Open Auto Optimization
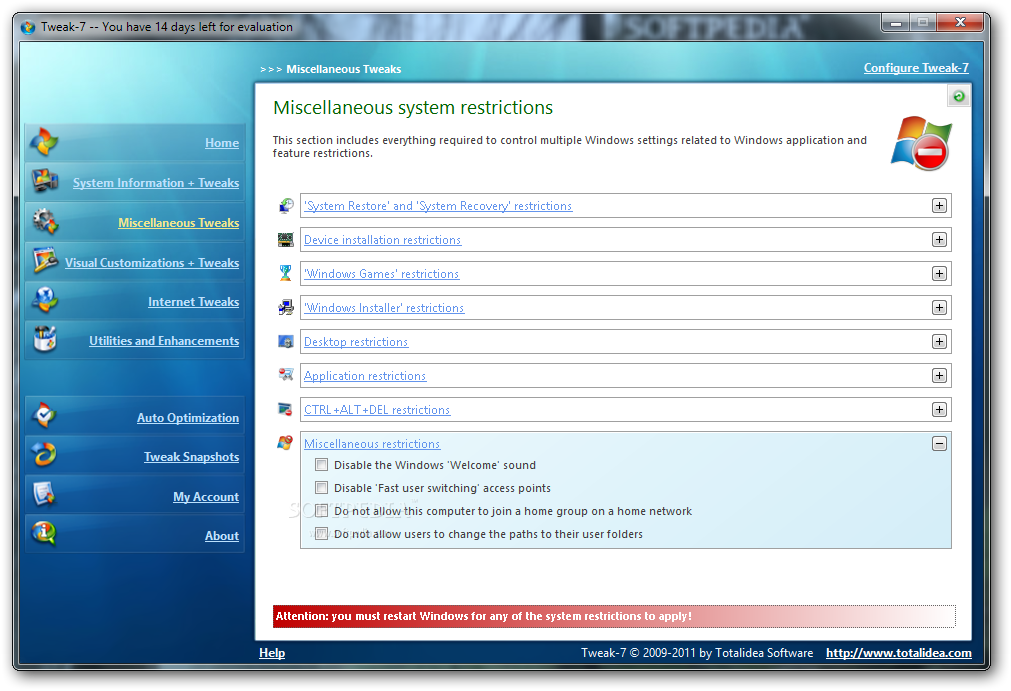The height and width of the screenshot is (691, 1011). [x=188, y=418]
